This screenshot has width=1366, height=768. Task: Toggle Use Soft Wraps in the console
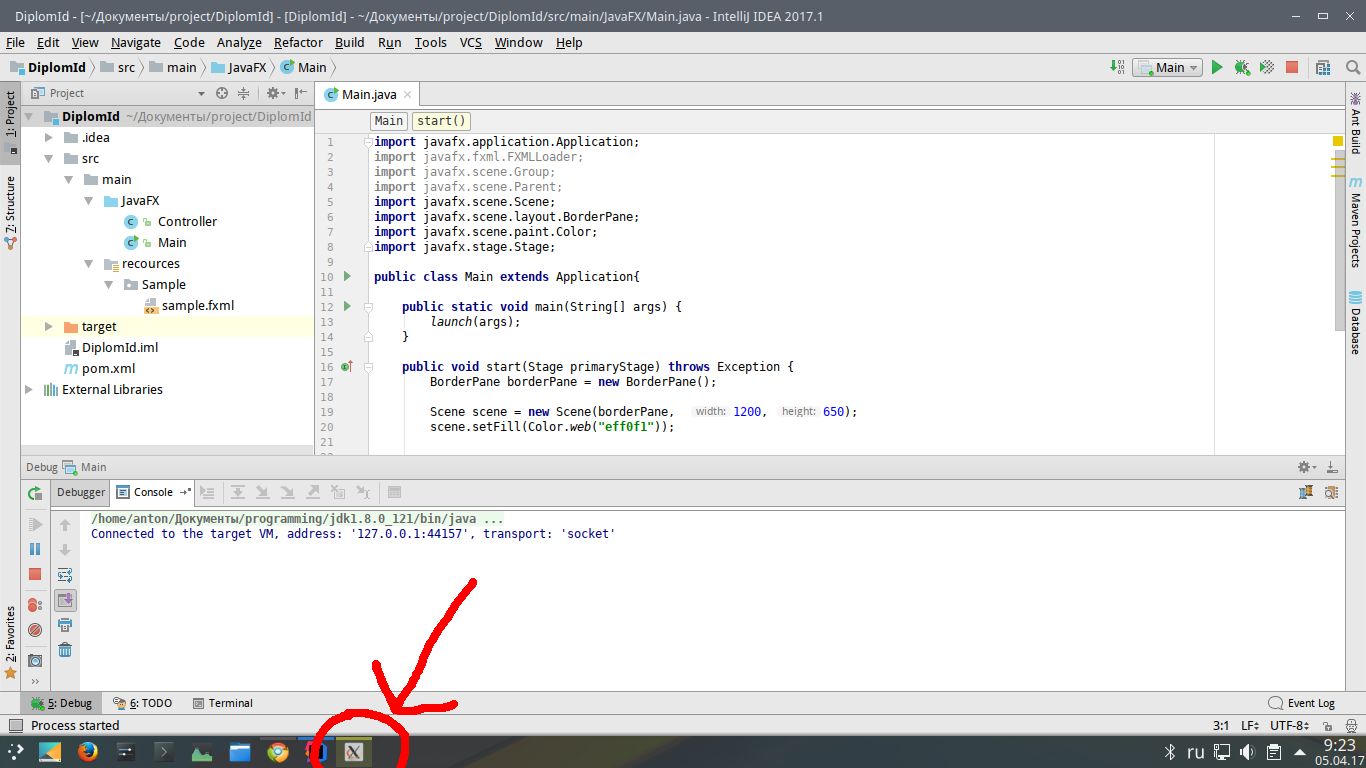pos(65,575)
